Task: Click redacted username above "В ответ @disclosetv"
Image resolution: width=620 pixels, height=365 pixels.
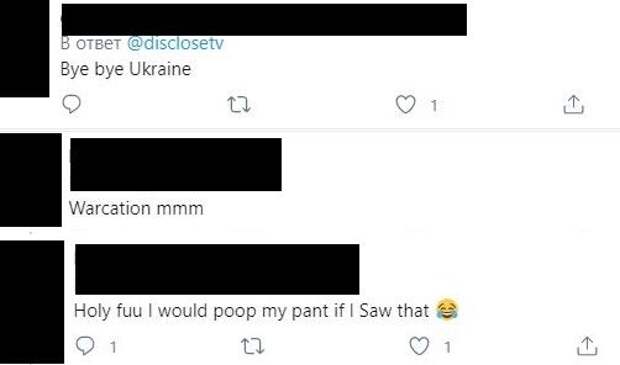Action: (x=264, y=20)
